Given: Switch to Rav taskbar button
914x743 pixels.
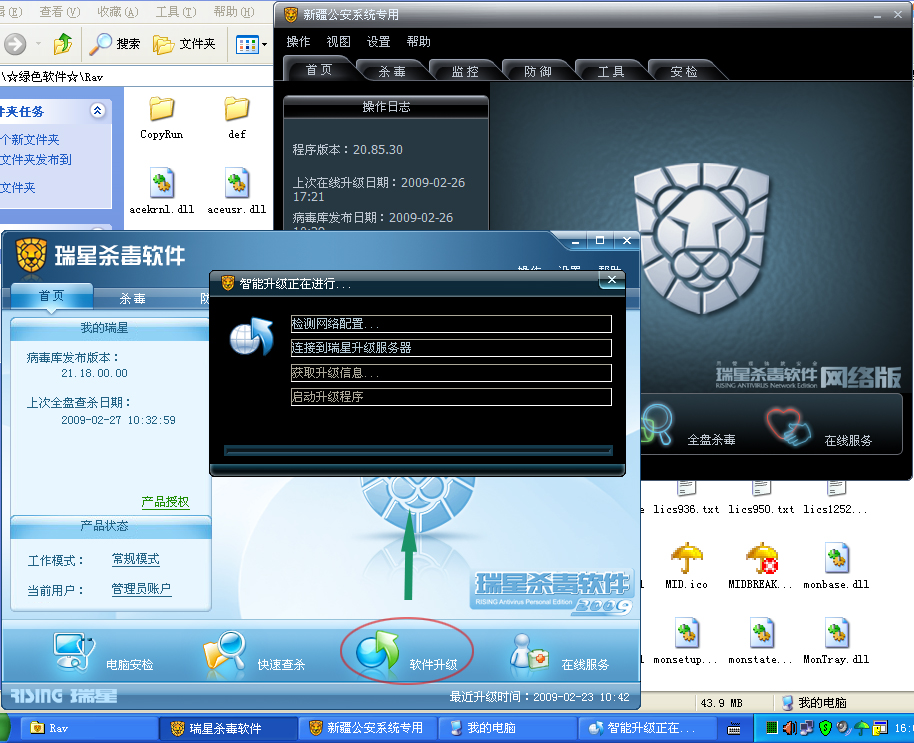Looking at the screenshot, I should (x=90, y=728).
